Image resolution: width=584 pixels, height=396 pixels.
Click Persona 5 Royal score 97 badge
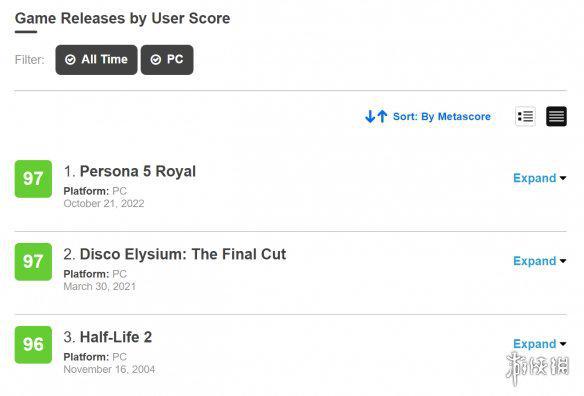33,179
